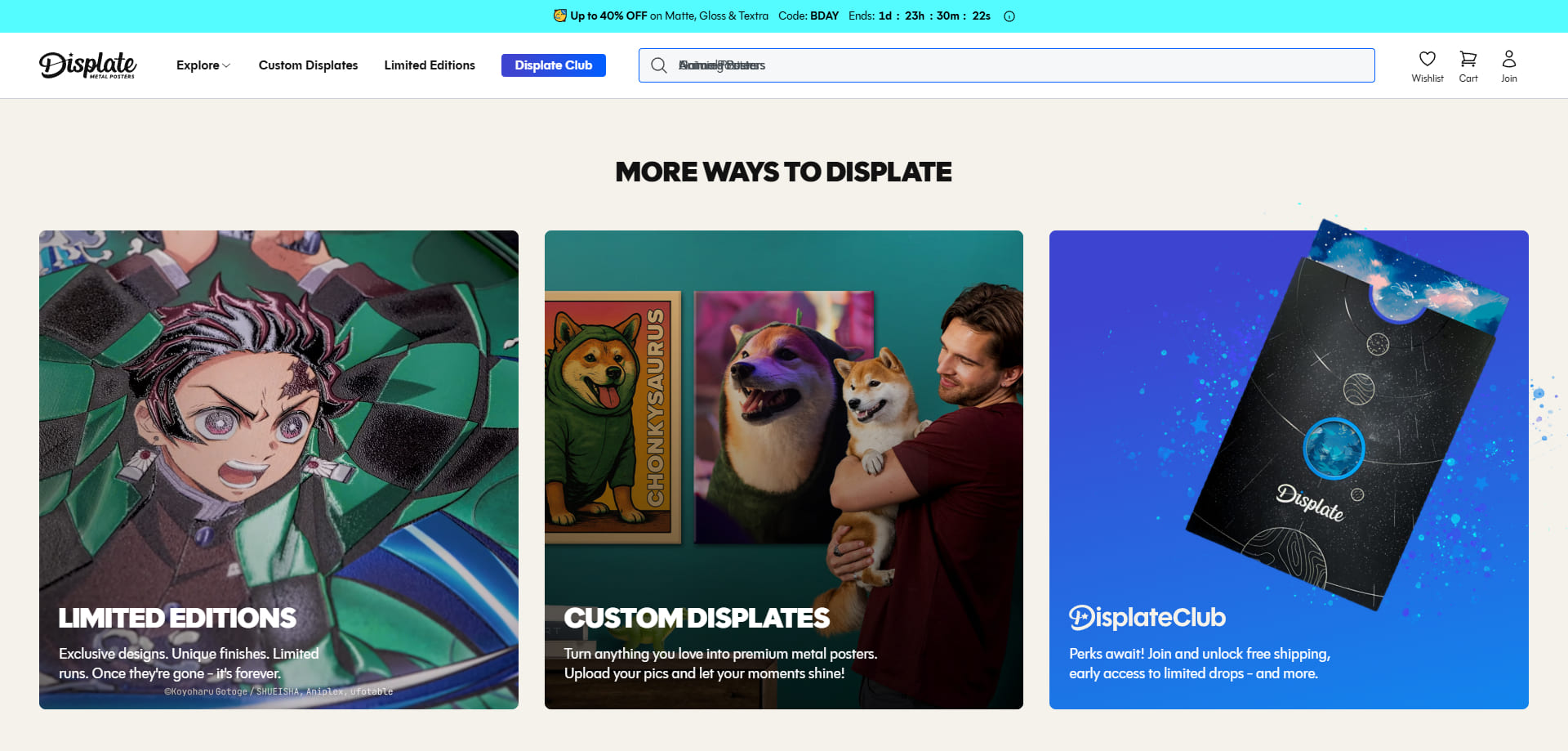Open the Custom Displates card
1568x751 pixels.
[x=784, y=470]
